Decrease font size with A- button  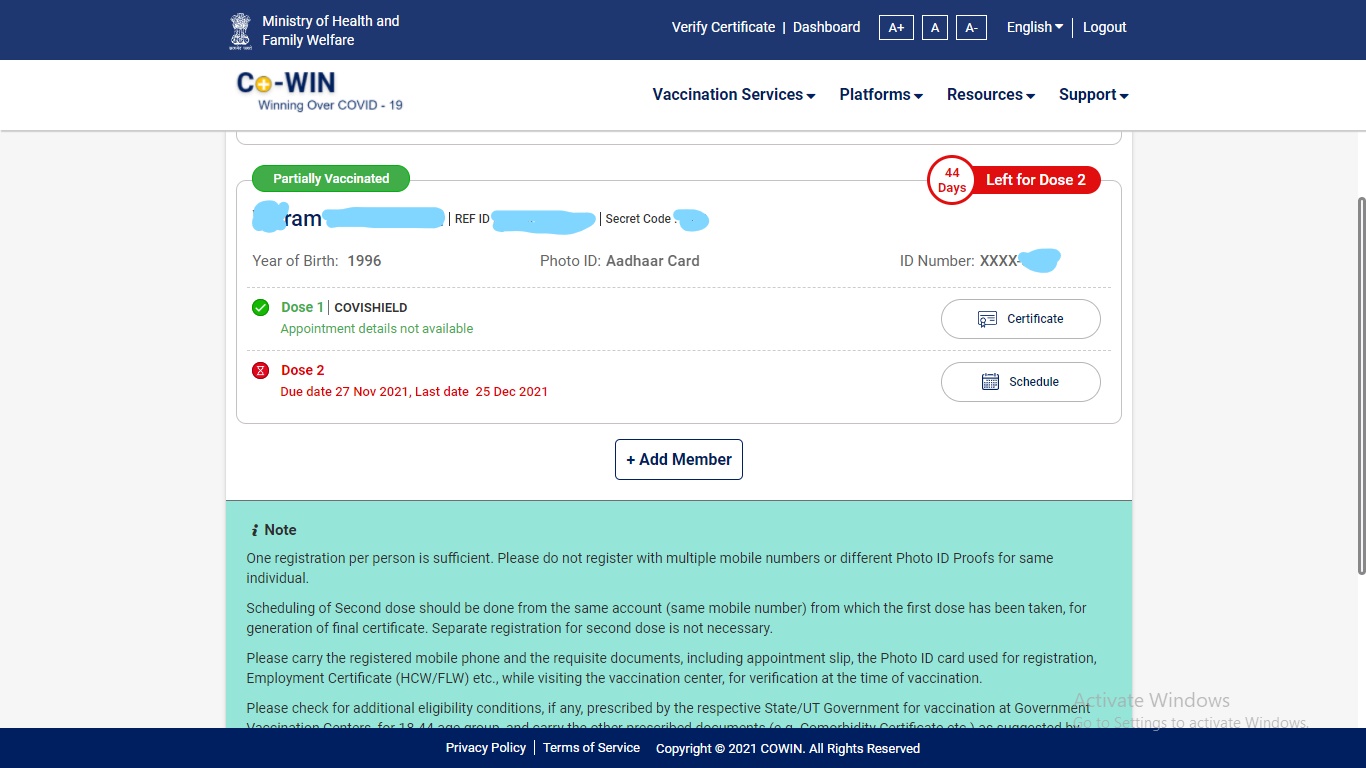[x=971, y=28]
